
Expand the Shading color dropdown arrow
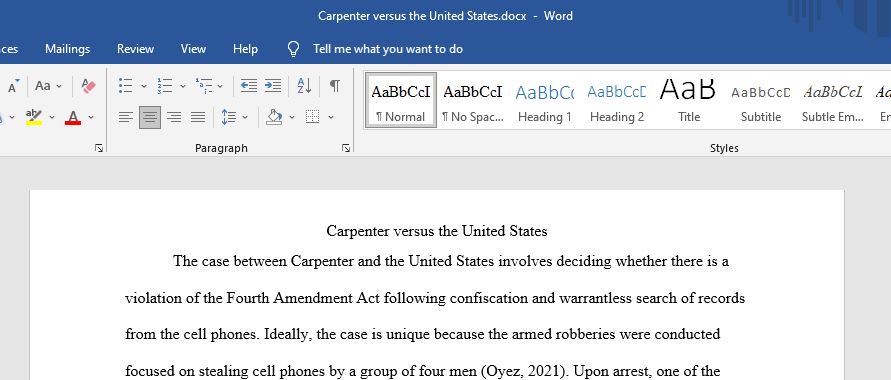(292, 118)
